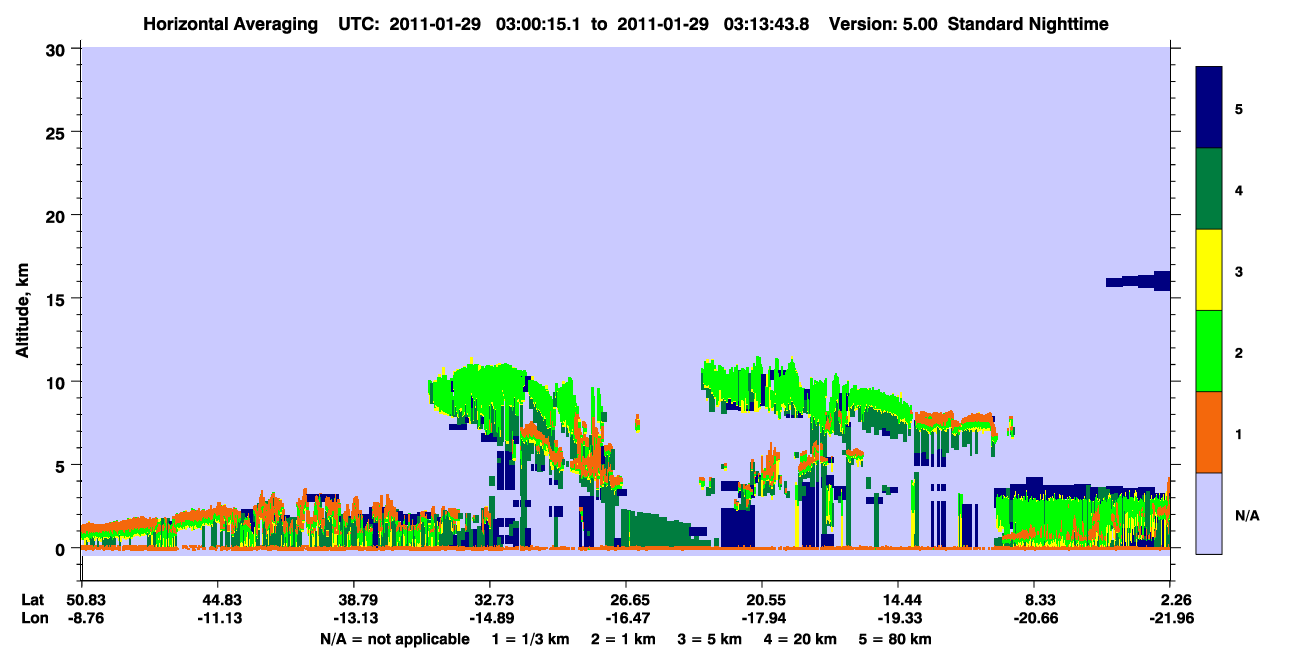Click latitude value 38.79
The width and height of the screenshot is (1300, 667).
click(x=354, y=600)
